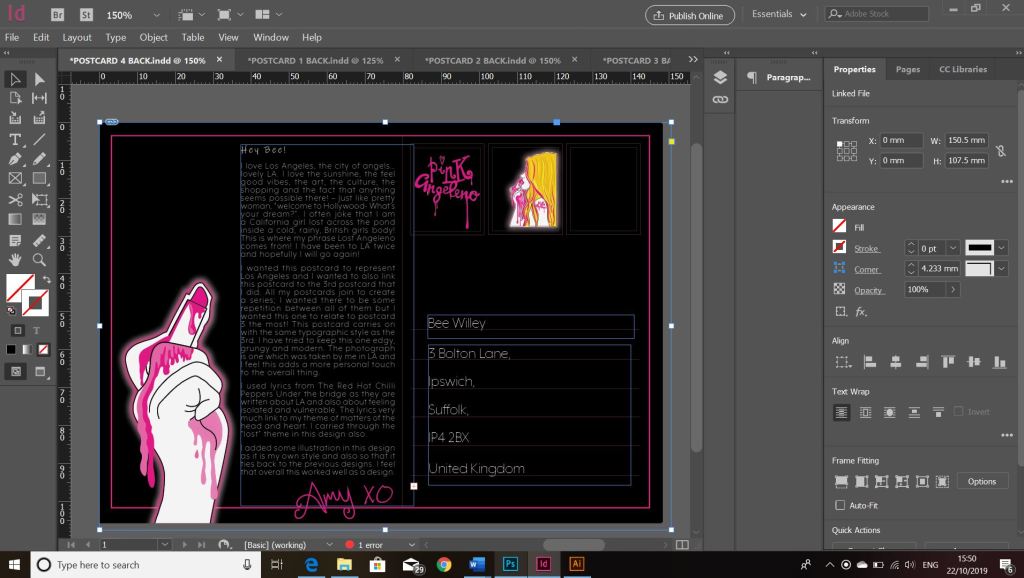Align selection to horizontal centers

pos(895,362)
